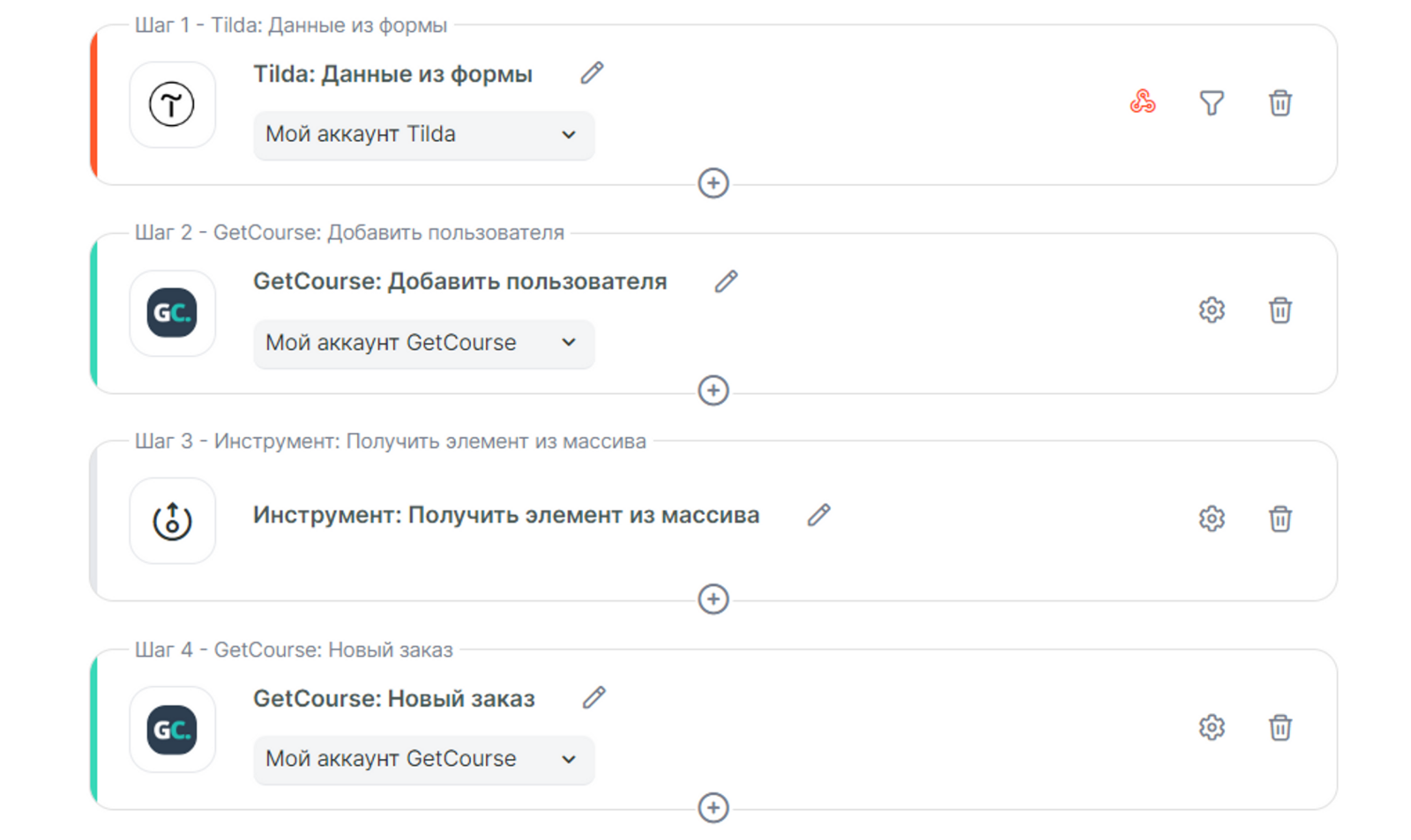The height and width of the screenshot is (840, 1411).
Task: Open settings for GetCourse add user step
Action: click(1212, 310)
